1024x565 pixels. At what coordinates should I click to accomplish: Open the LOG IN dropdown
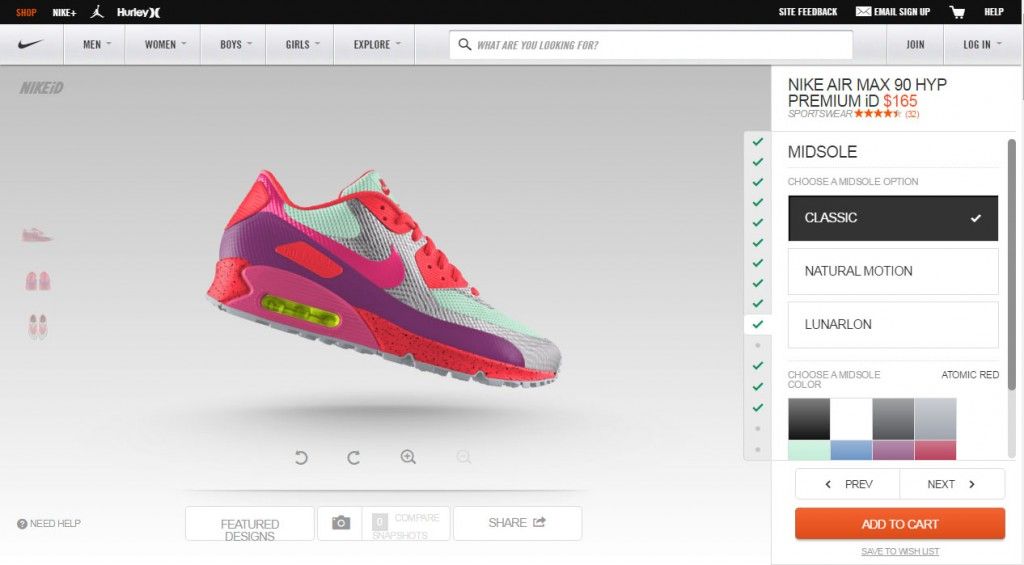click(982, 44)
